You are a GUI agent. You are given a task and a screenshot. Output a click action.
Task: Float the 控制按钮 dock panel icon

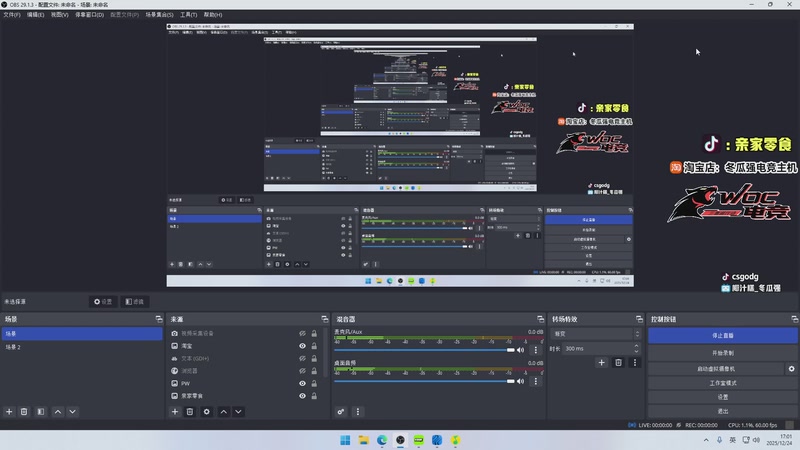click(x=794, y=319)
